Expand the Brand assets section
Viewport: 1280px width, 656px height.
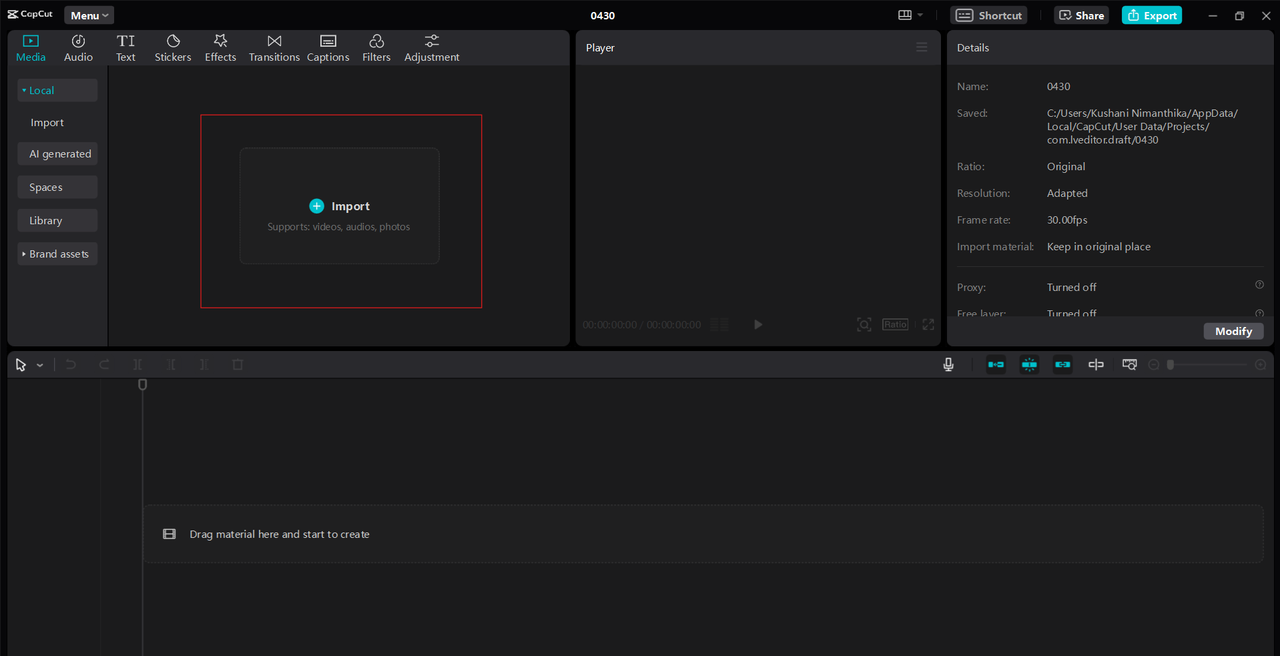click(x=57, y=254)
